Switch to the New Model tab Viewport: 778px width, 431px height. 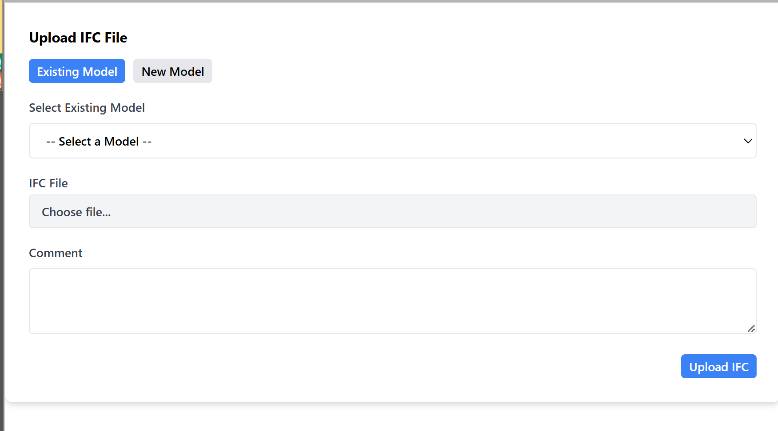coord(172,72)
